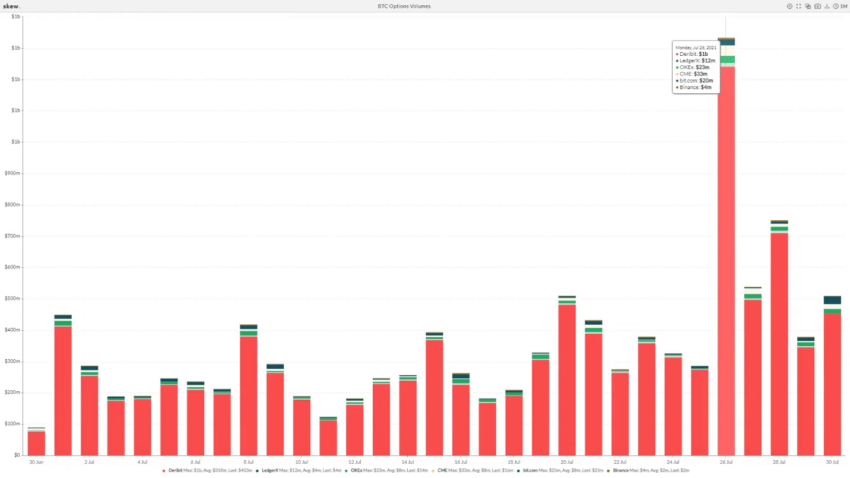The image size is (850, 478).
Task: Click the skew. logo
Action: (11, 6)
